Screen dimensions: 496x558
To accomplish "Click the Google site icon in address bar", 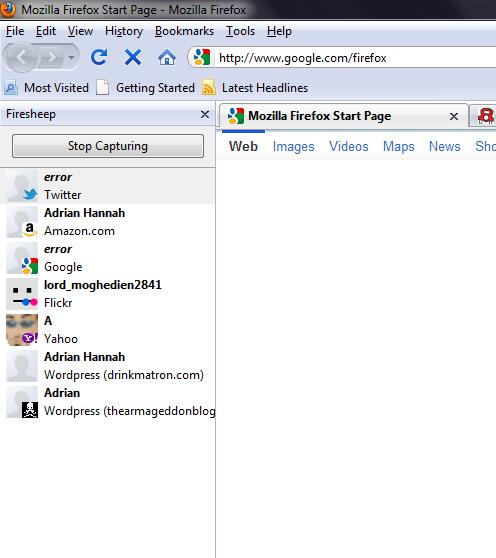I will (202, 57).
